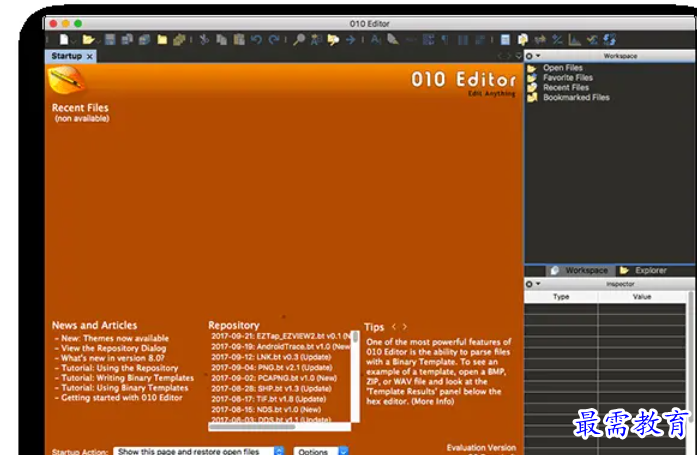Open the Calculator toolbar icon

click(505, 40)
